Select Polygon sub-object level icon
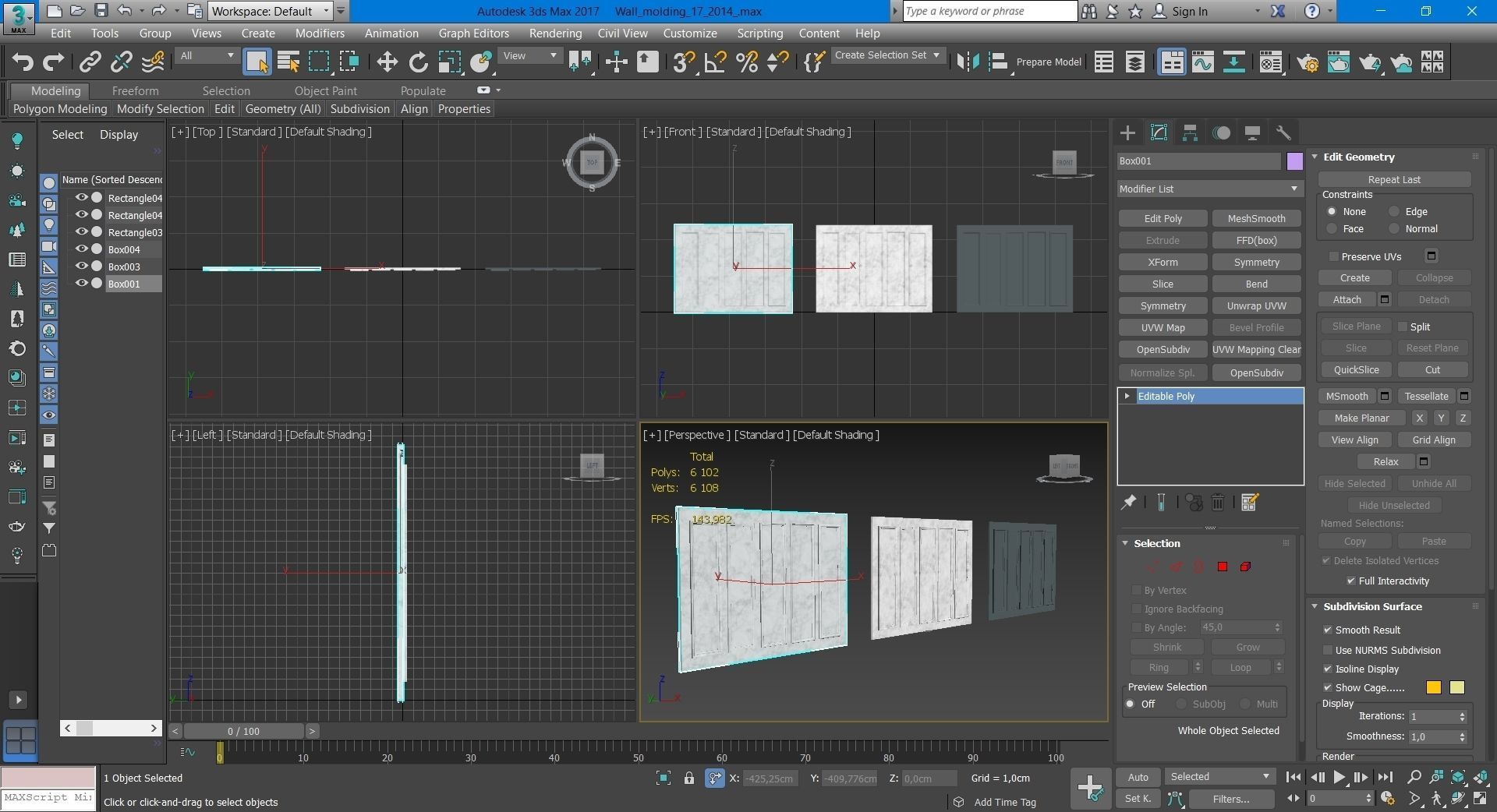 (1223, 567)
